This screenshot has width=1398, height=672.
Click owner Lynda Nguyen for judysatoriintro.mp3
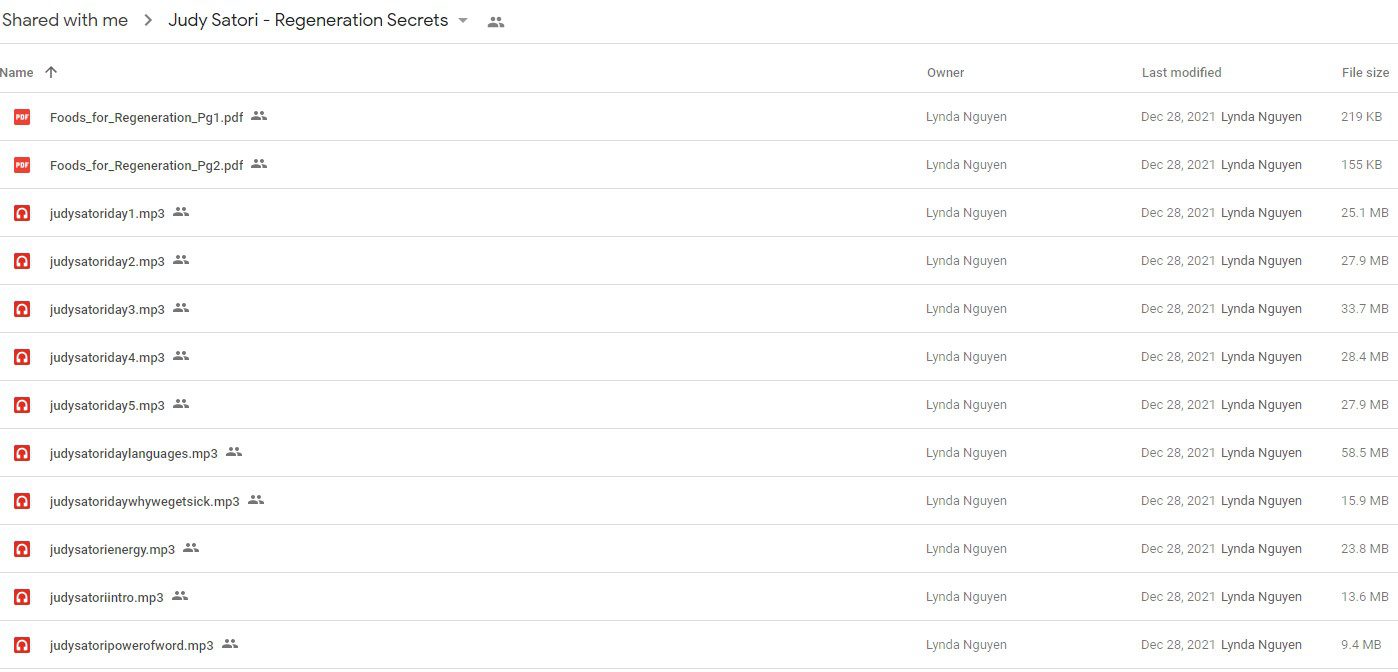(x=966, y=597)
